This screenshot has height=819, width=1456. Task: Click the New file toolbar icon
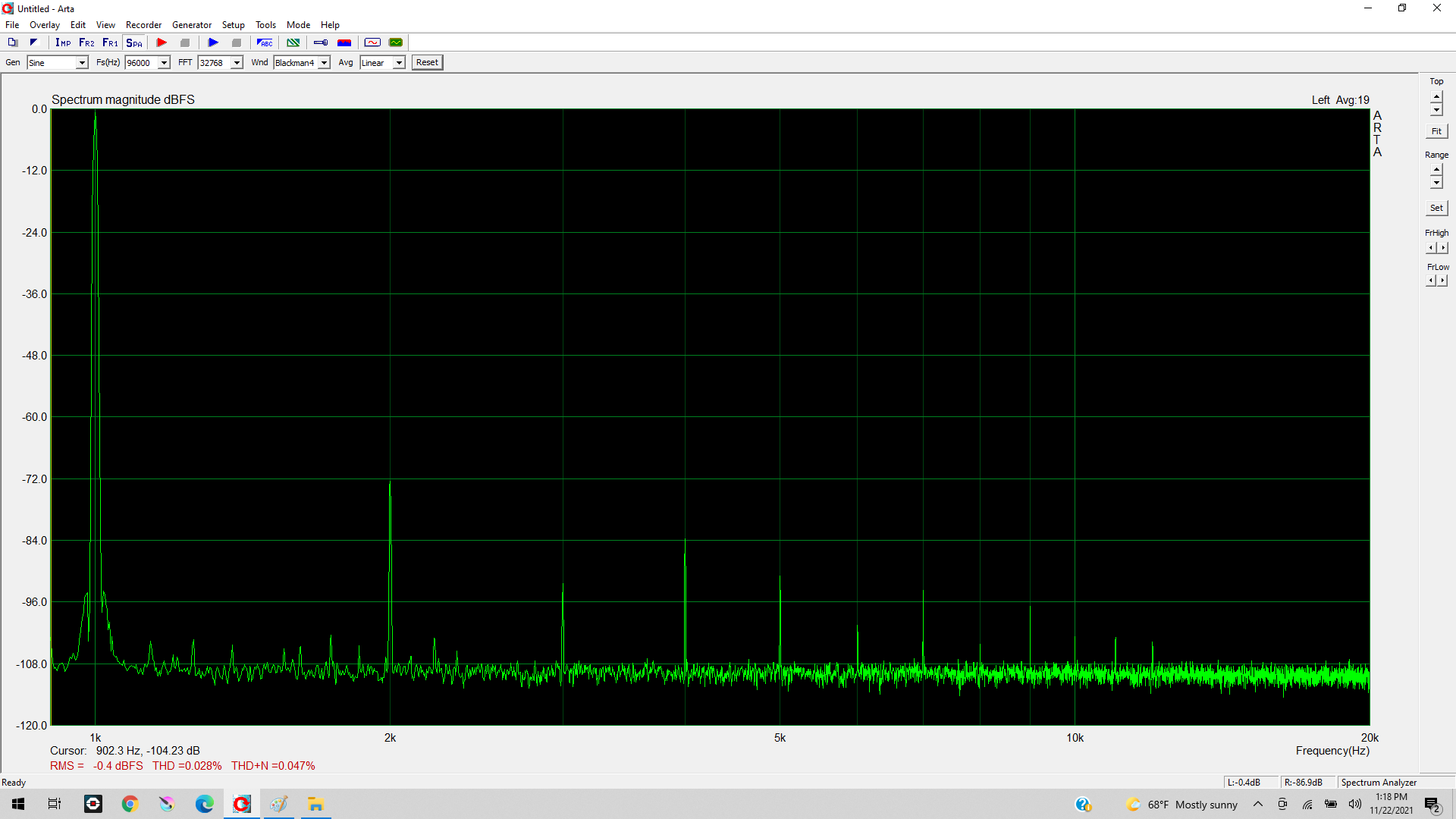click(x=13, y=42)
